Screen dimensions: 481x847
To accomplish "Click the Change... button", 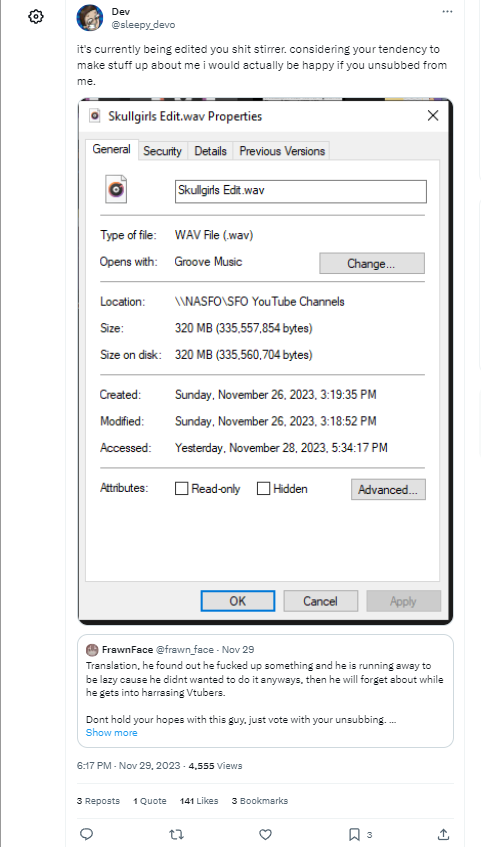I will [372, 264].
